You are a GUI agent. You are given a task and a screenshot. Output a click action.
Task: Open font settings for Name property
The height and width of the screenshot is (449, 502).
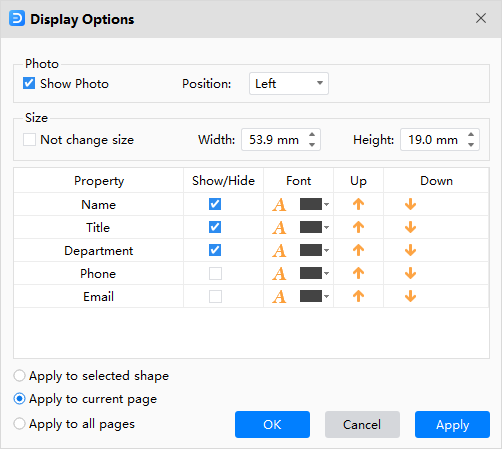pyautogui.click(x=279, y=205)
